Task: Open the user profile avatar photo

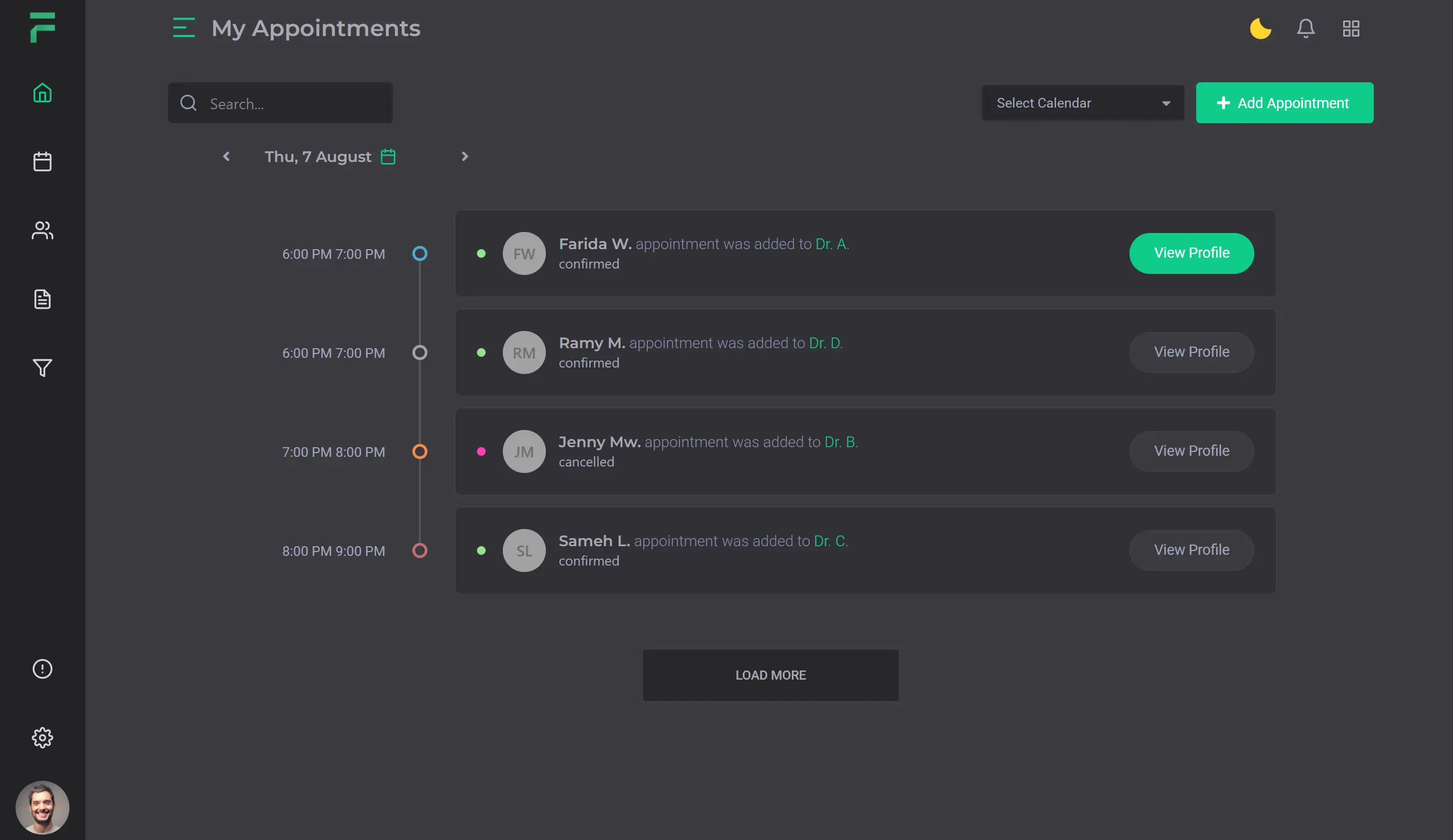Action: pos(42,807)
